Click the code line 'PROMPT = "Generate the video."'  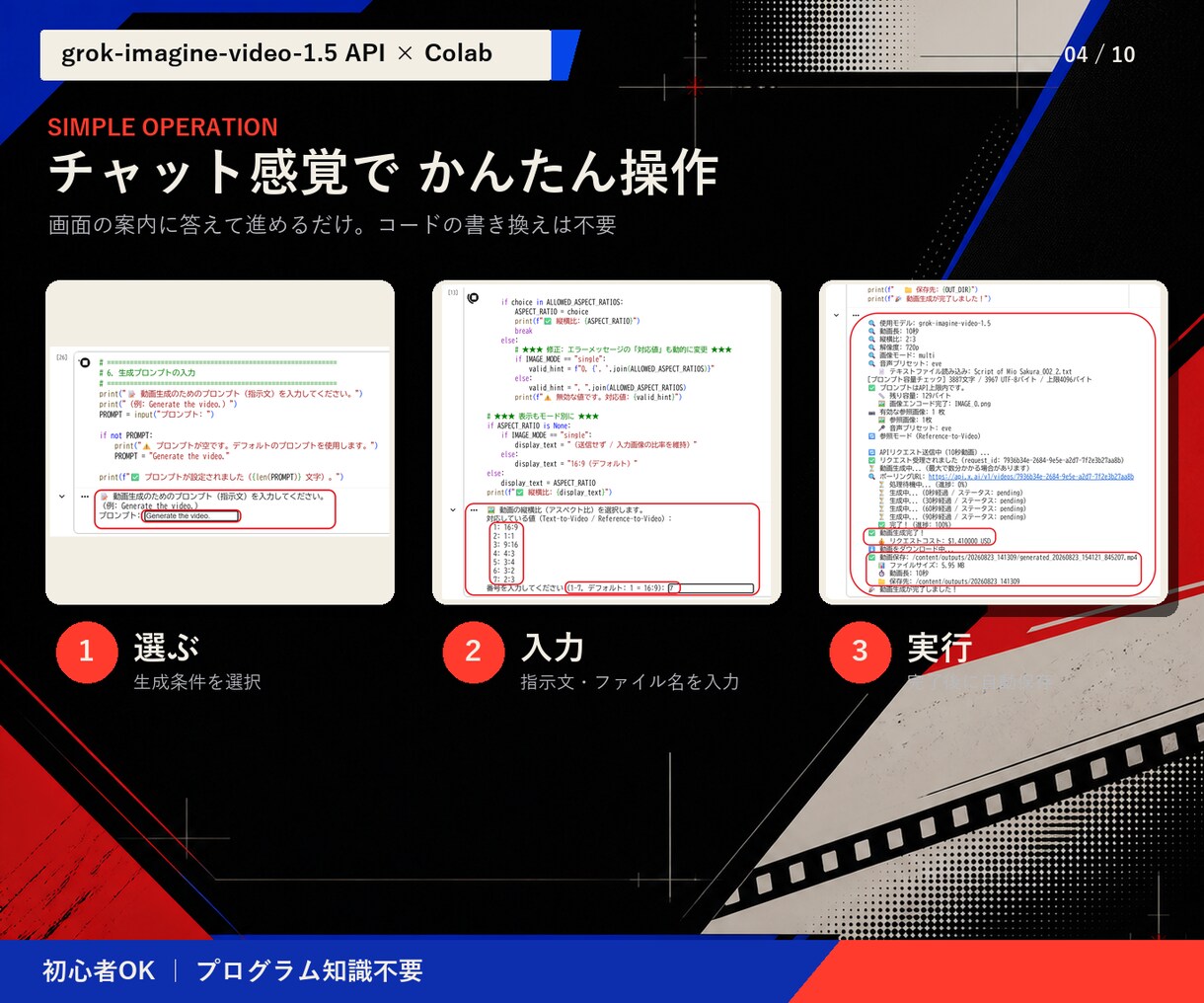[171, 456]
